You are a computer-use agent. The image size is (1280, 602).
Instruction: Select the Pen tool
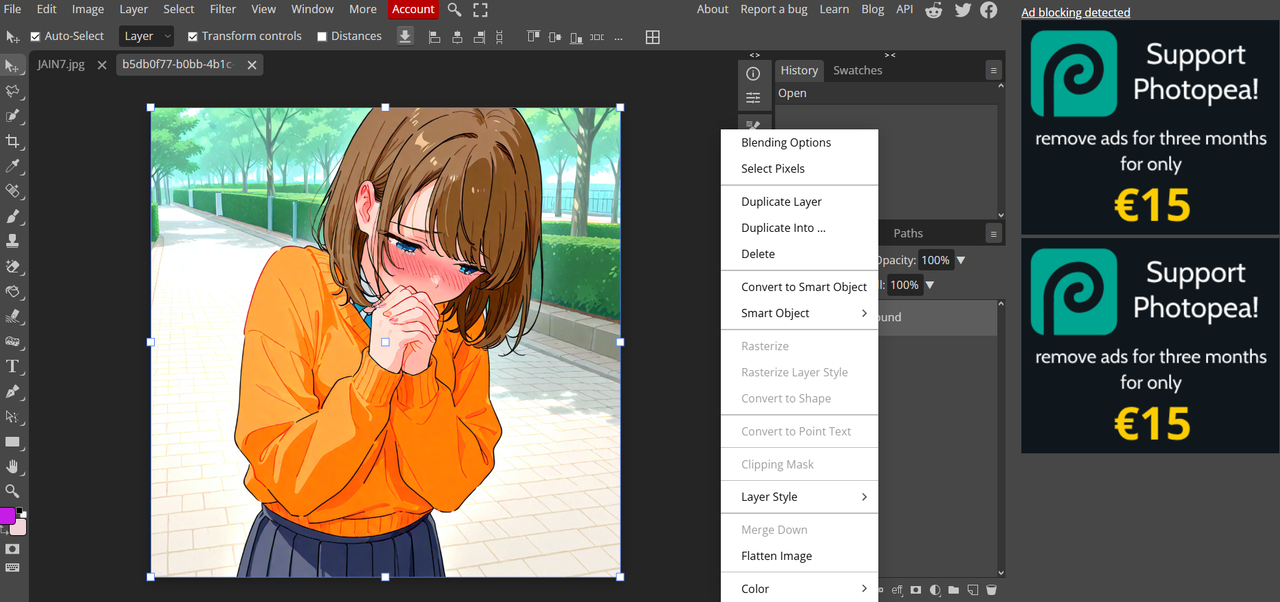click(x=13, y=391)
